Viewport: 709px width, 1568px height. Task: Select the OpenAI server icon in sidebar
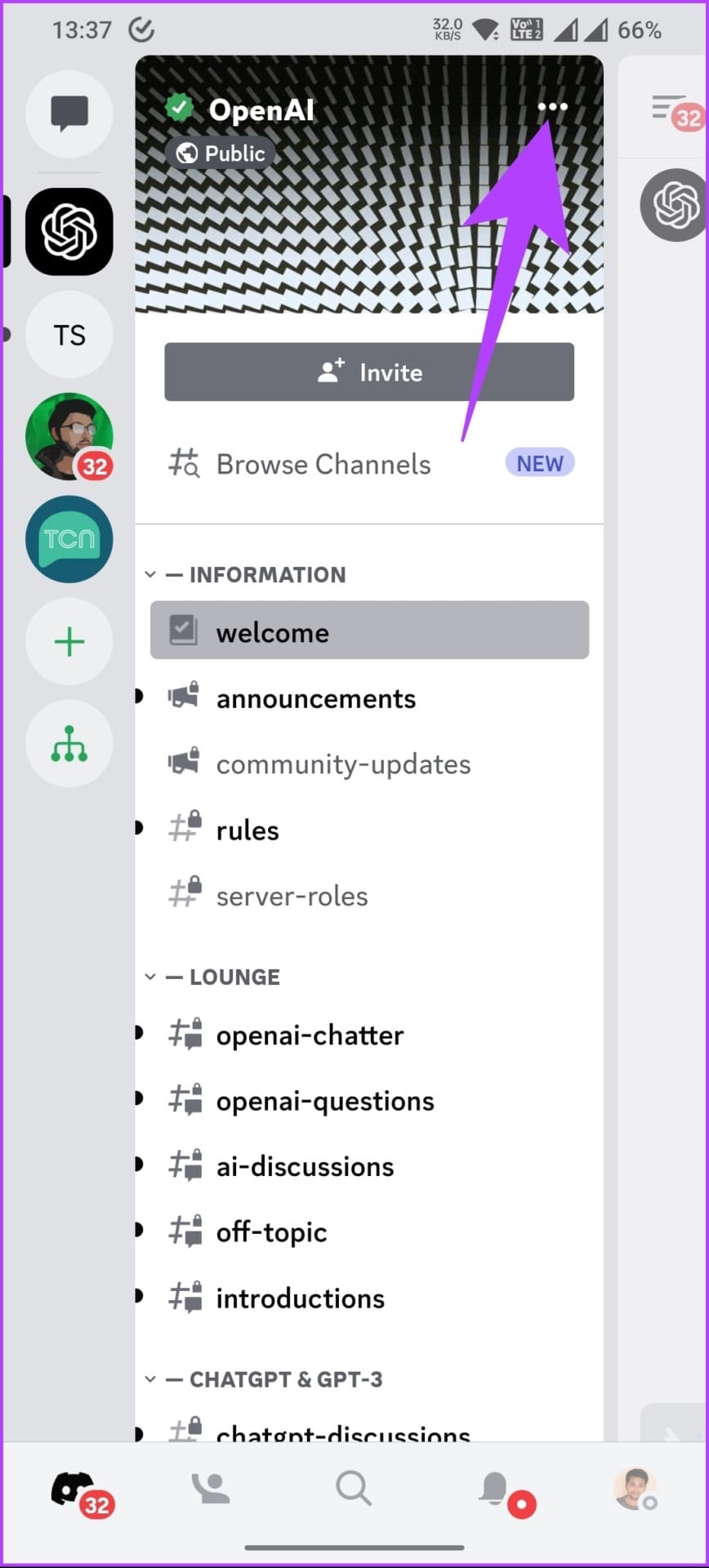[x=69, y=232]
